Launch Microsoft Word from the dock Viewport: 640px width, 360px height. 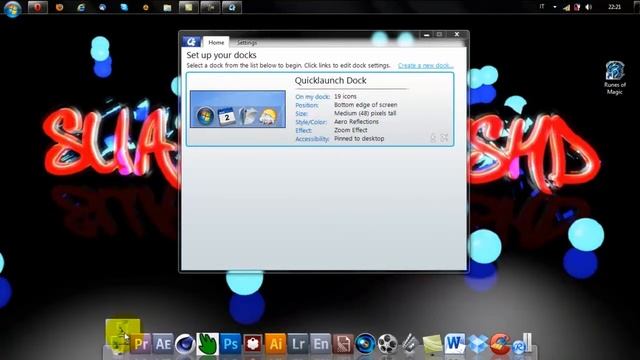[x=455, y=344]
